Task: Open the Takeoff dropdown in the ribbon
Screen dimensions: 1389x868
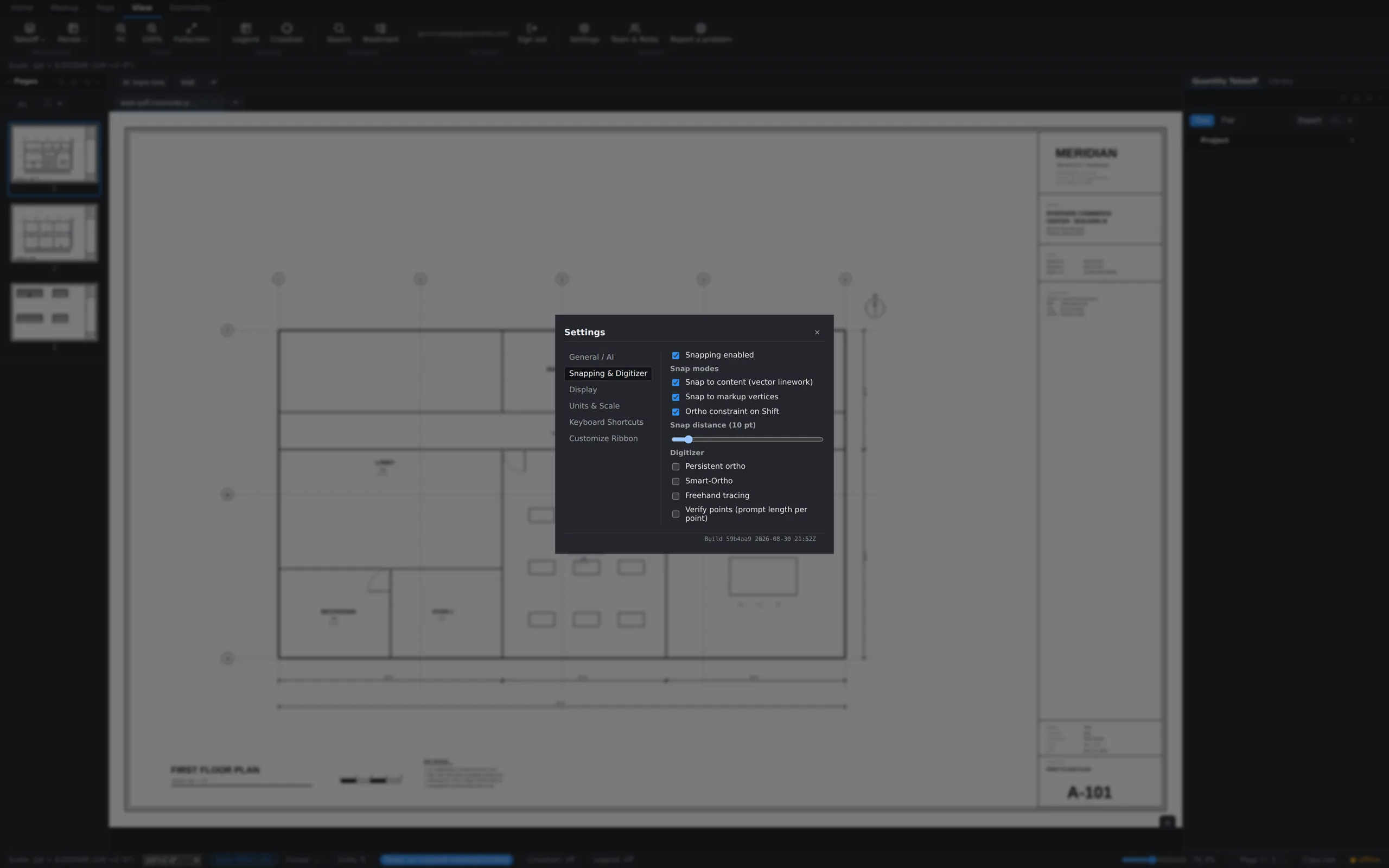Action: [29, 33]
